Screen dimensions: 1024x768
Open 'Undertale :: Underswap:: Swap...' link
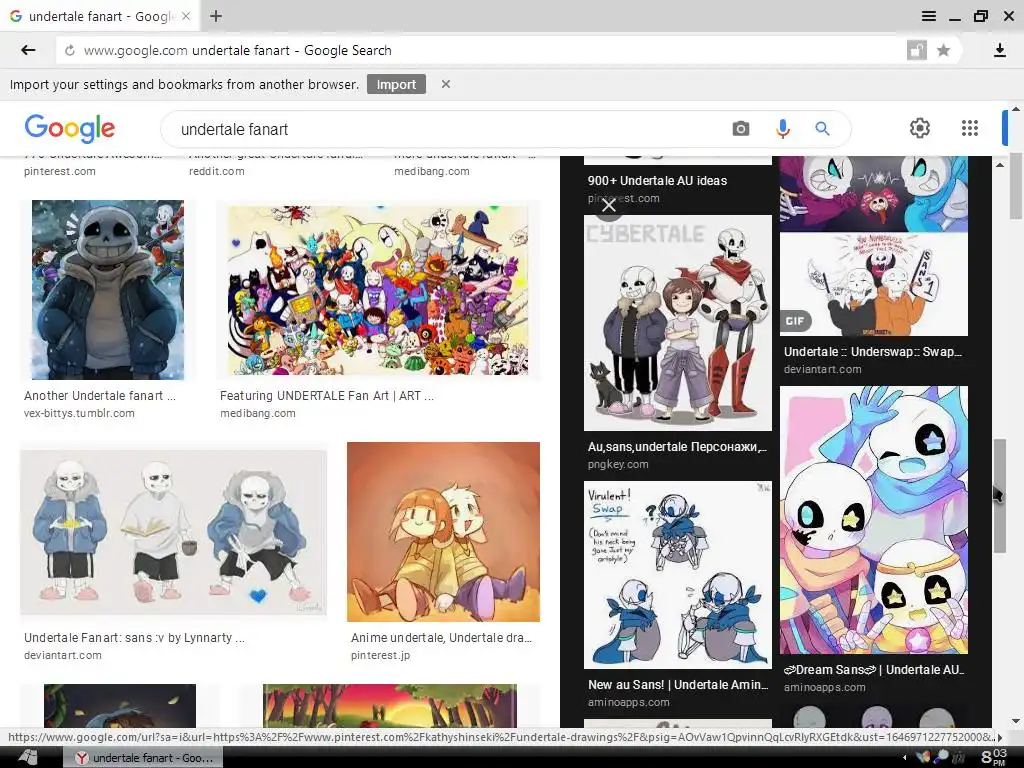pyautogui.click(x=873, y=352)
